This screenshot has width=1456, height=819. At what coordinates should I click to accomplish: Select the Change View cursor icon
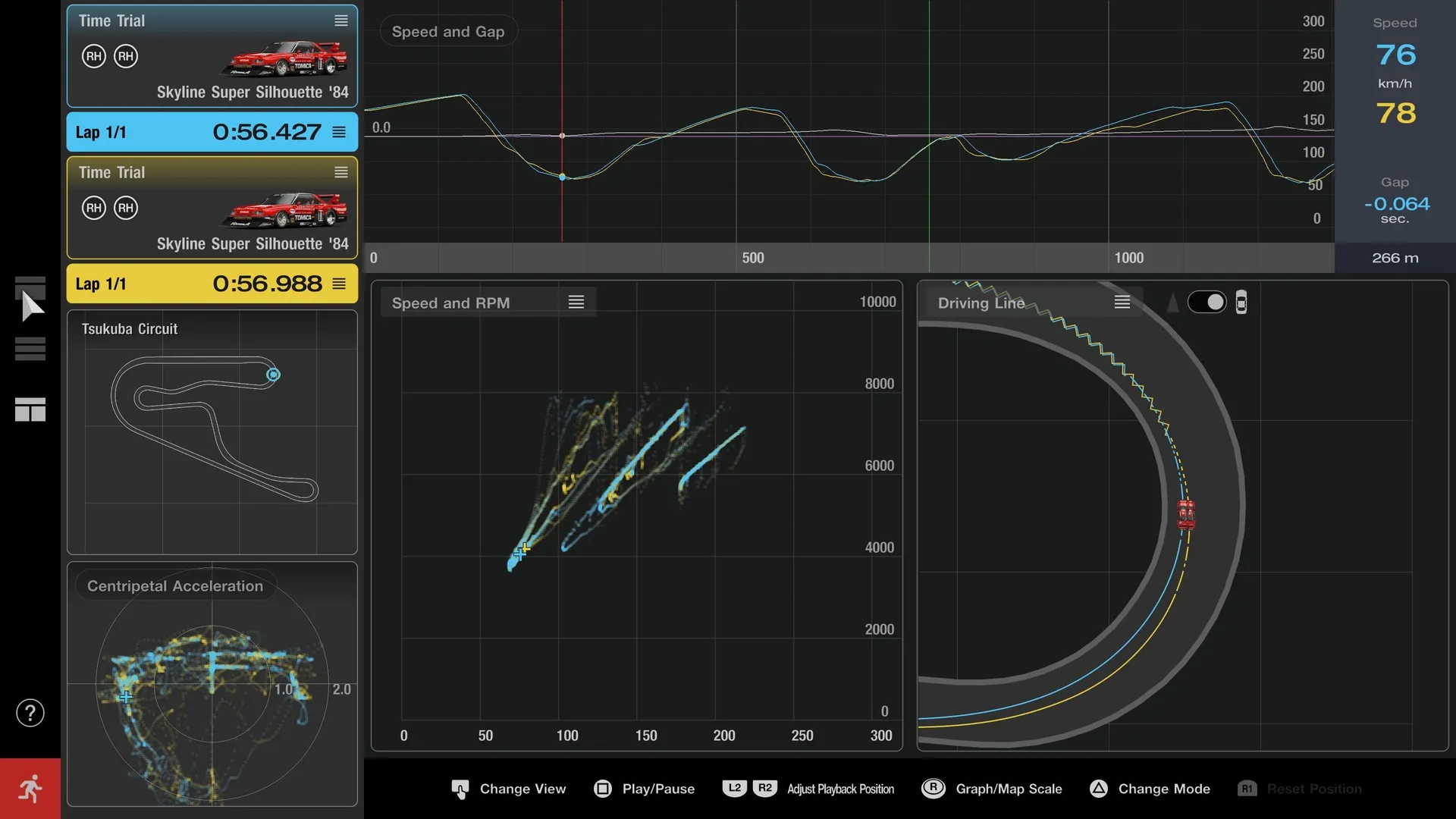pos(460,789)
